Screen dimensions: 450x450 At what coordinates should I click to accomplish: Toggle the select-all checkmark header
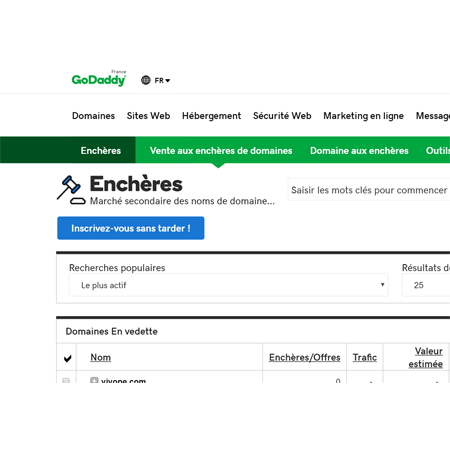tap(67, 358)
